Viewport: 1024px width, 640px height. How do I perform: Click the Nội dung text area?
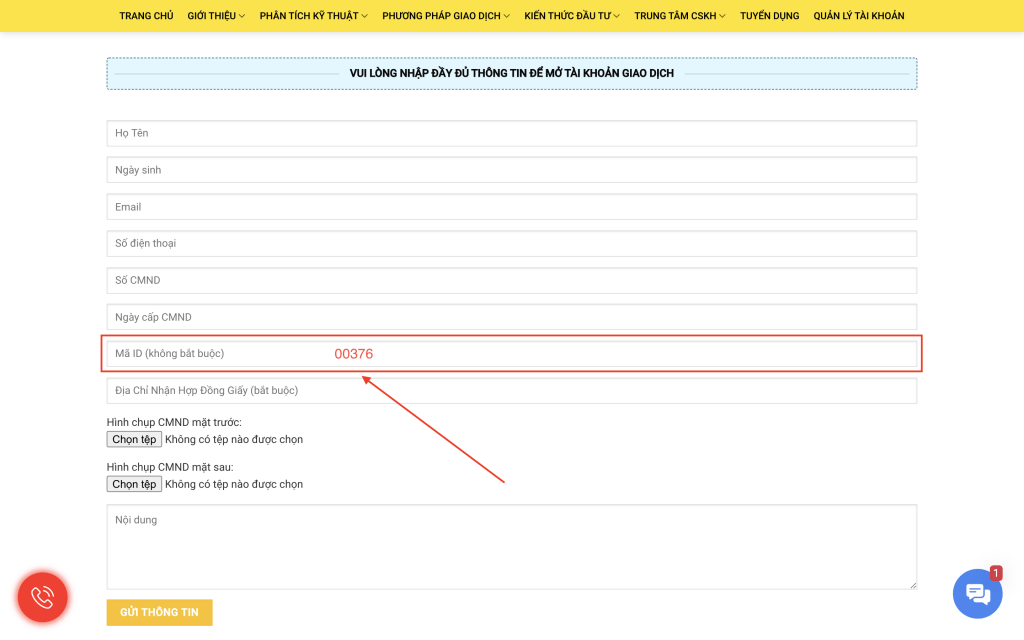pyautogui.click(x=512, y=547)
